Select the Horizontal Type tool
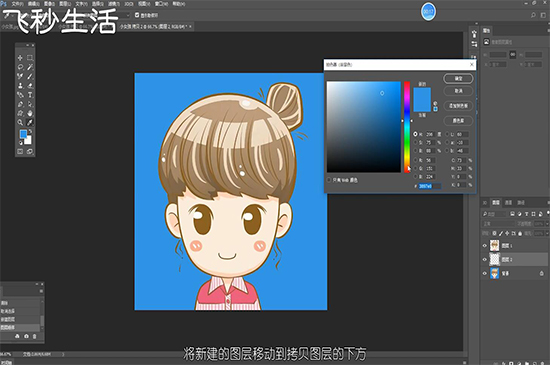Image resolution: width=550 pixels, height=365 pixels. coord(30,95)
